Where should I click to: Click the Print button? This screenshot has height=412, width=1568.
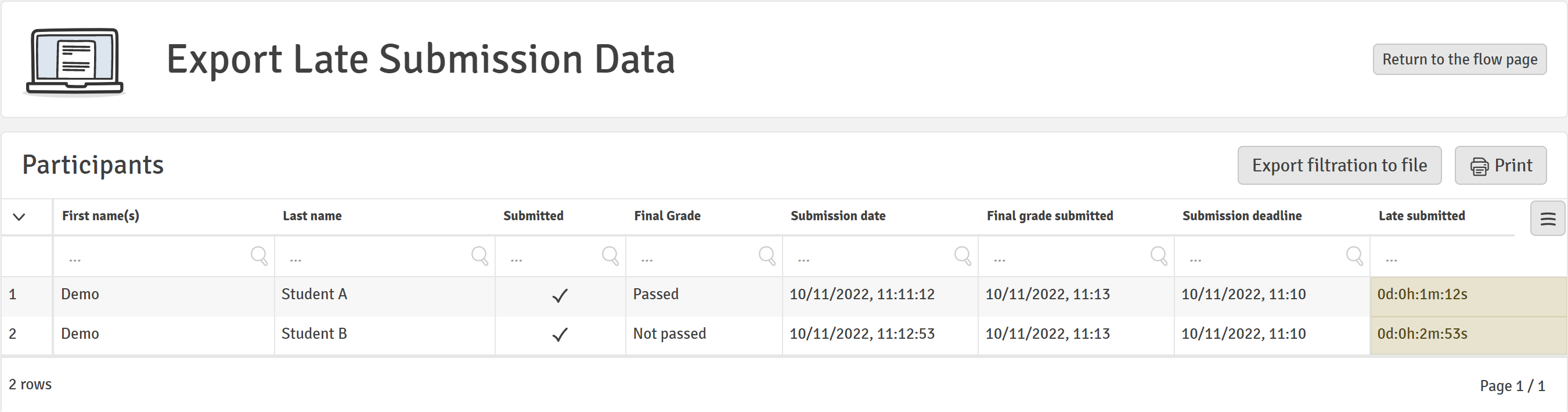point(1501,165)
